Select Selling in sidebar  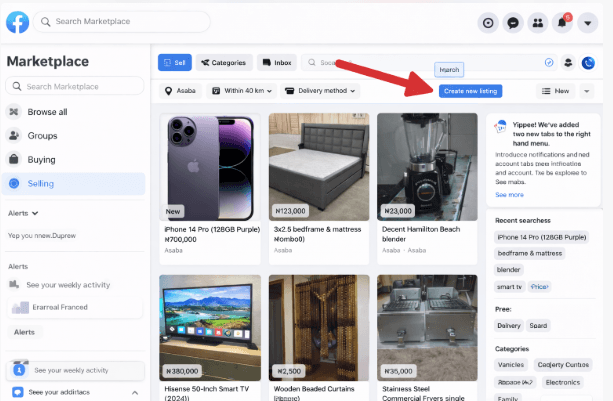click(73, 183)
